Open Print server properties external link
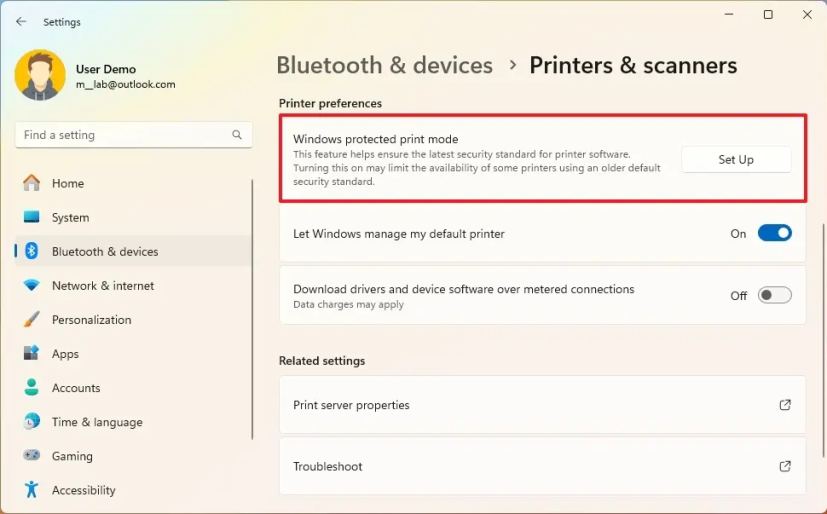 785,405
